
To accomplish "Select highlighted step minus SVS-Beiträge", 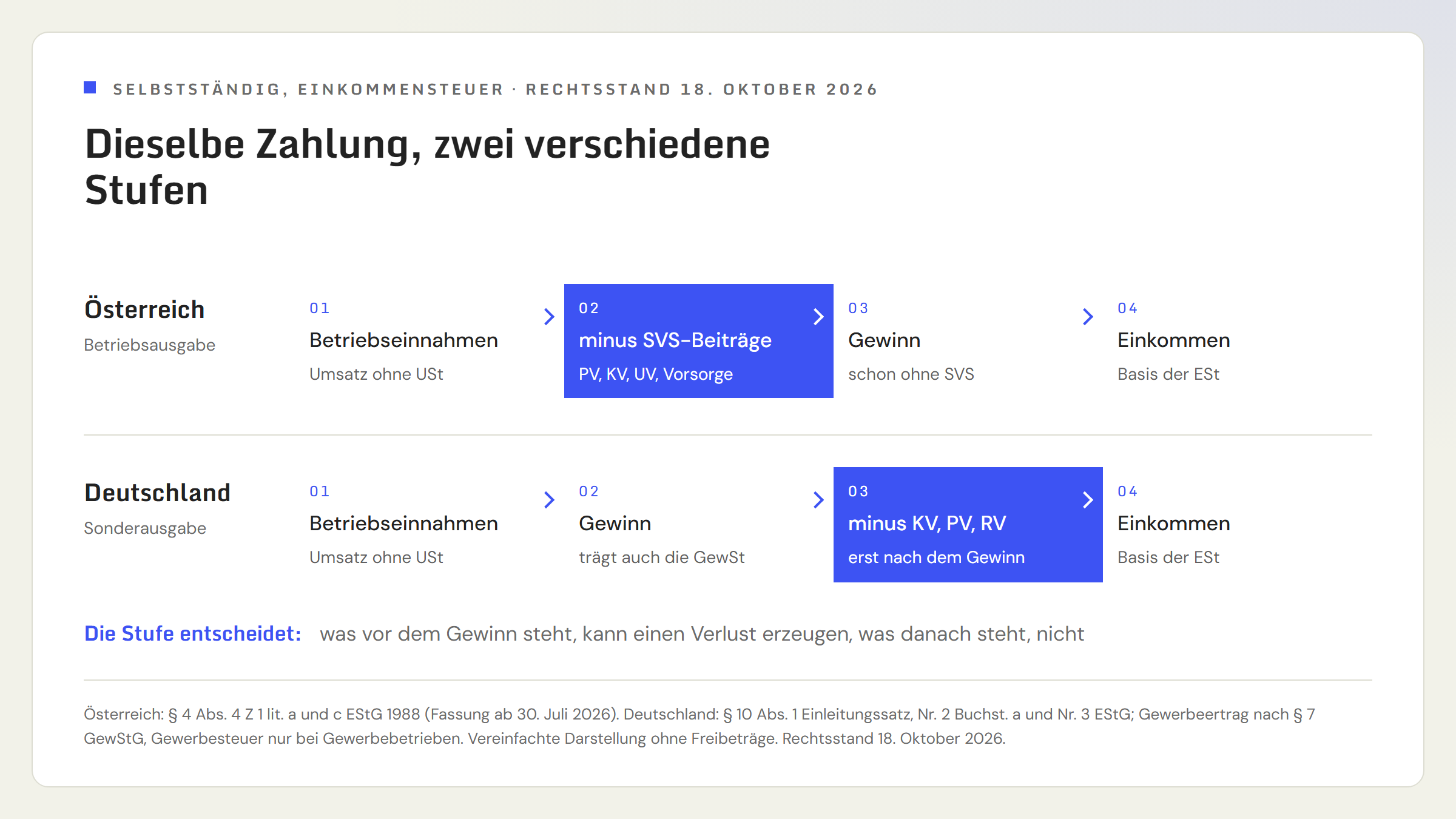I will (x=699, y=341).
